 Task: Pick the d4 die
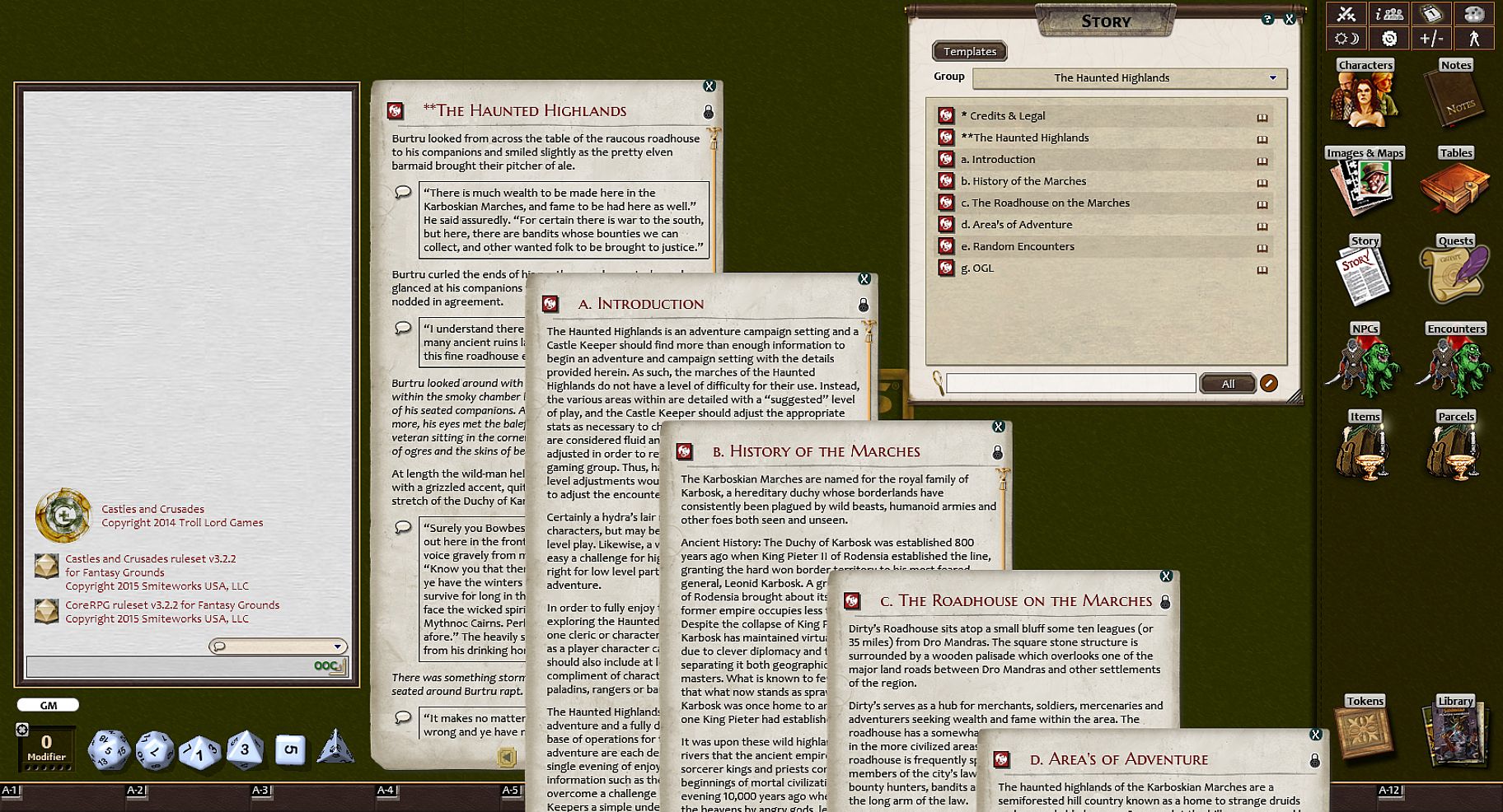coord(335,747)
